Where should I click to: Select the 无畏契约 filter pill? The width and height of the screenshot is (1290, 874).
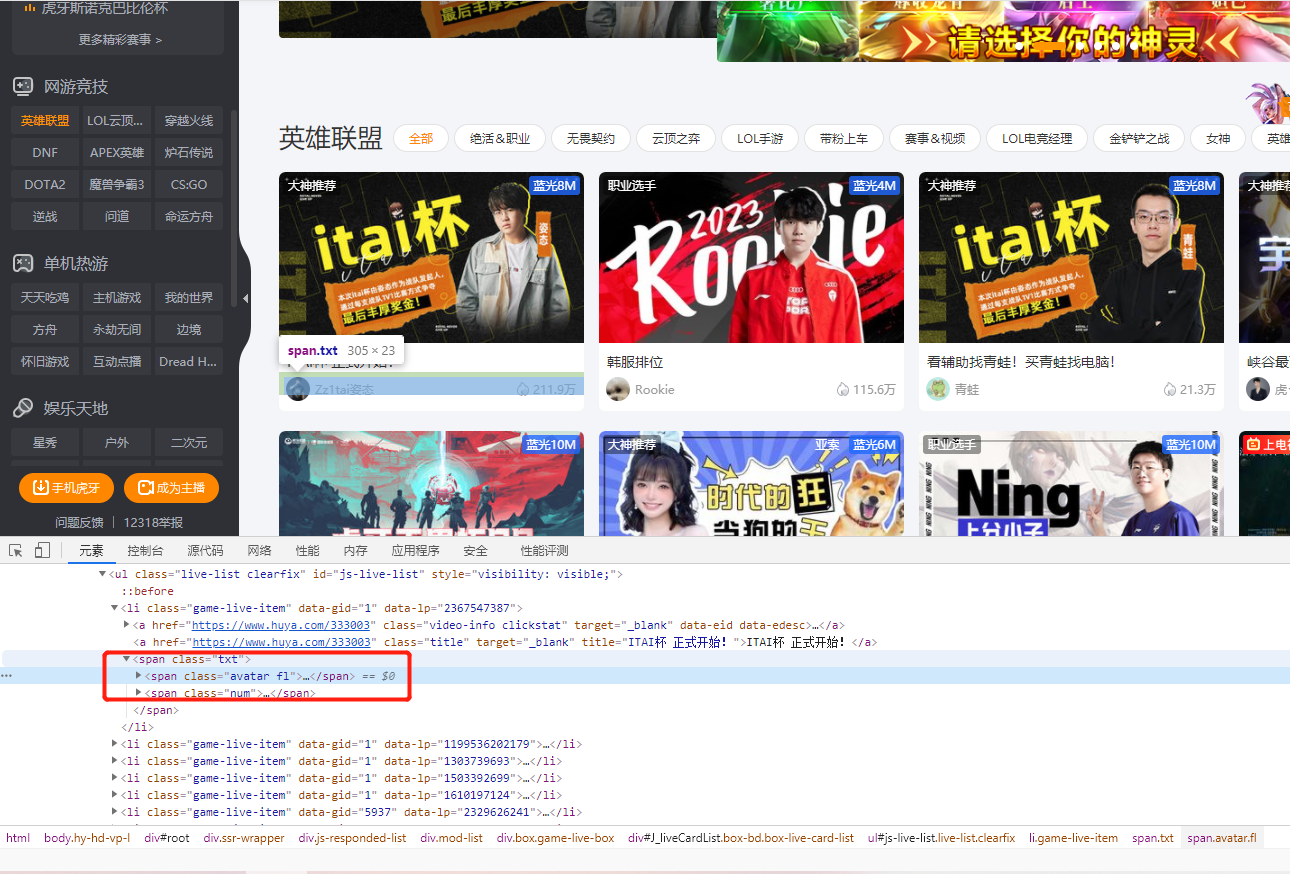pyautogui.click(x=591, y=138)
